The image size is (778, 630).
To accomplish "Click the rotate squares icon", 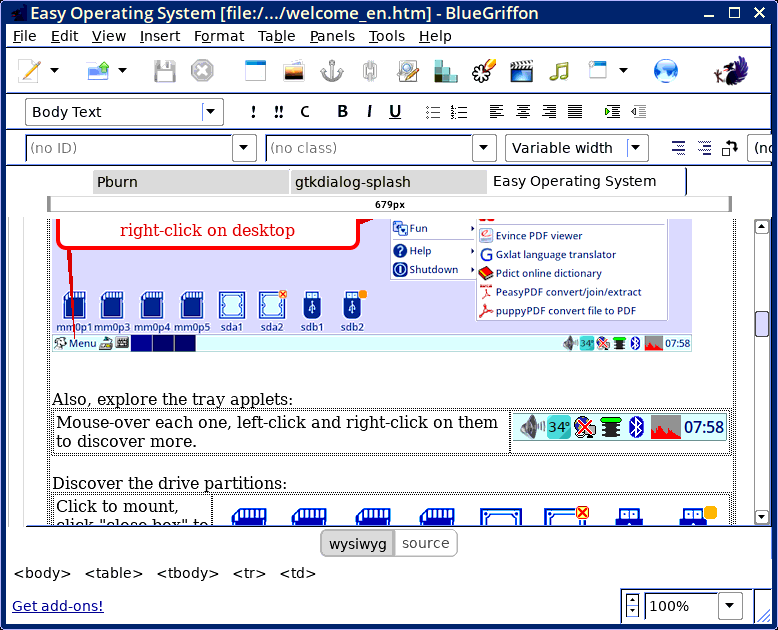I will coord(730,148).
